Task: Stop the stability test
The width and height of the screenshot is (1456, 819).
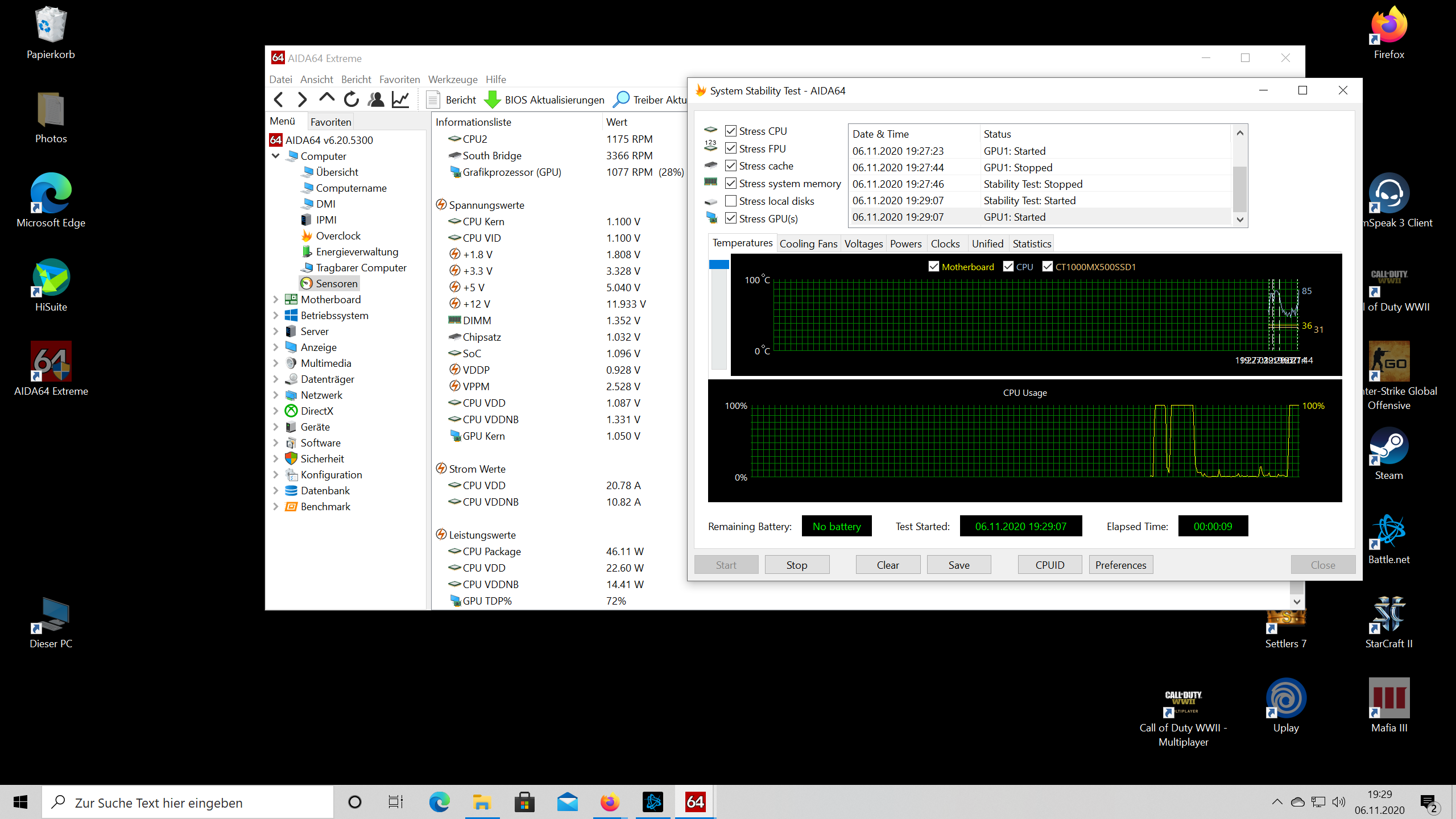Action: click(x=797, y=565)
